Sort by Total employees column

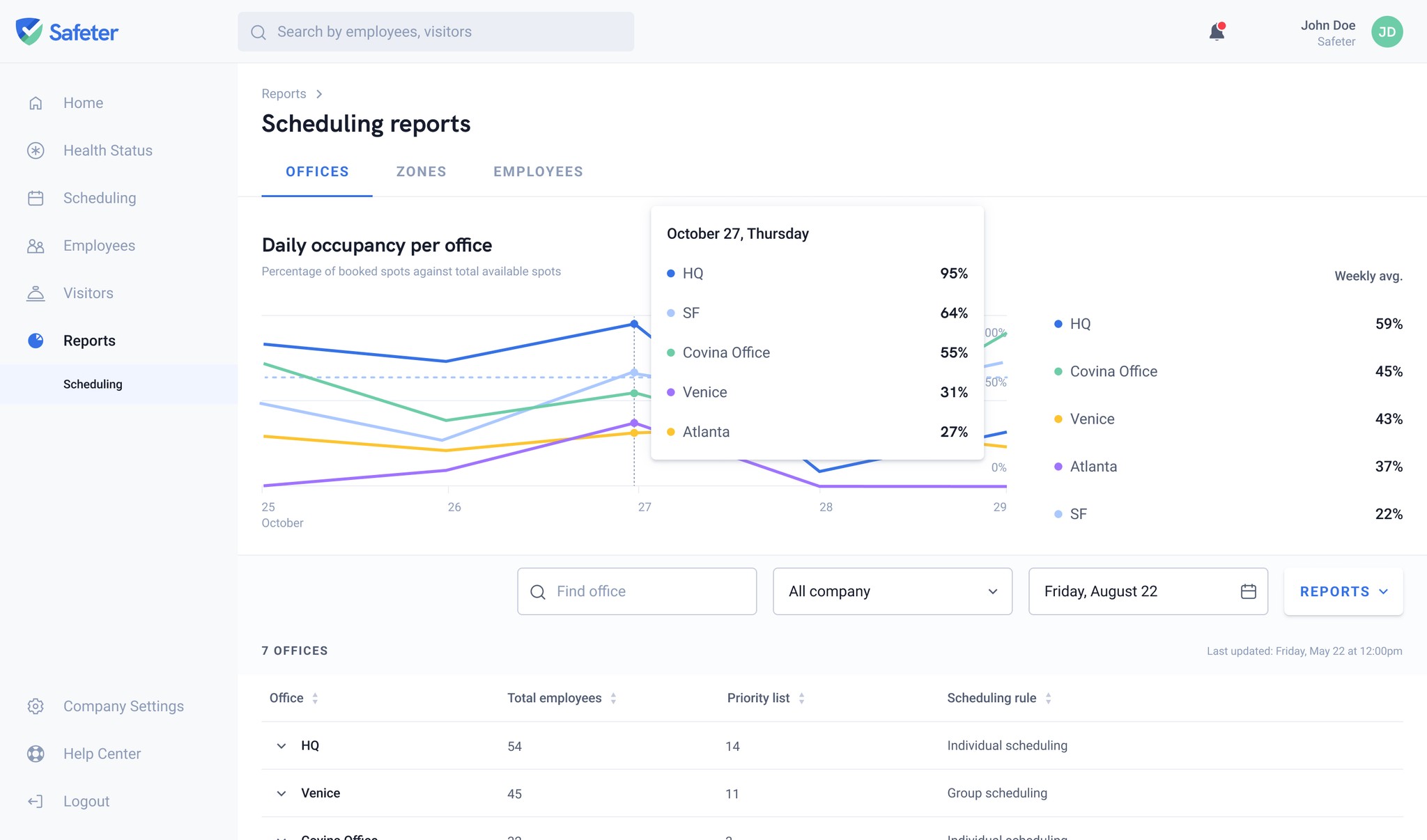tap(562, 698)
